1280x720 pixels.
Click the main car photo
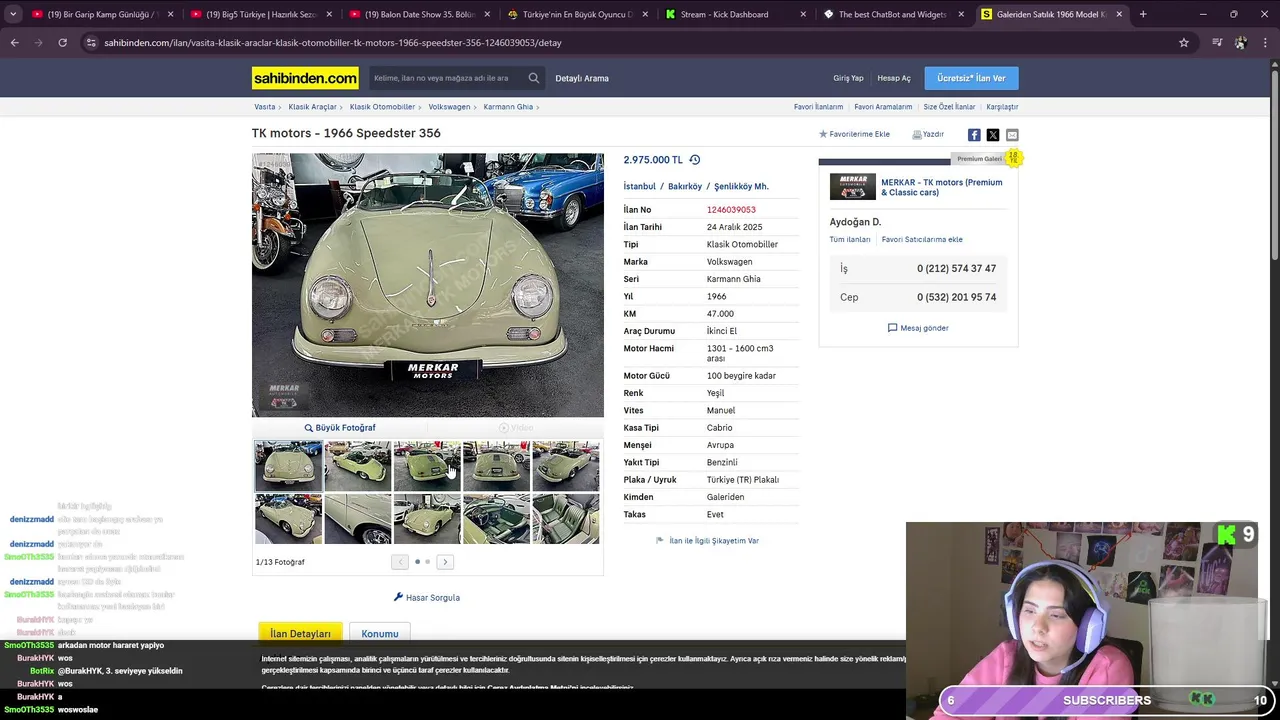pyautogui.click(x=428, y=285)
